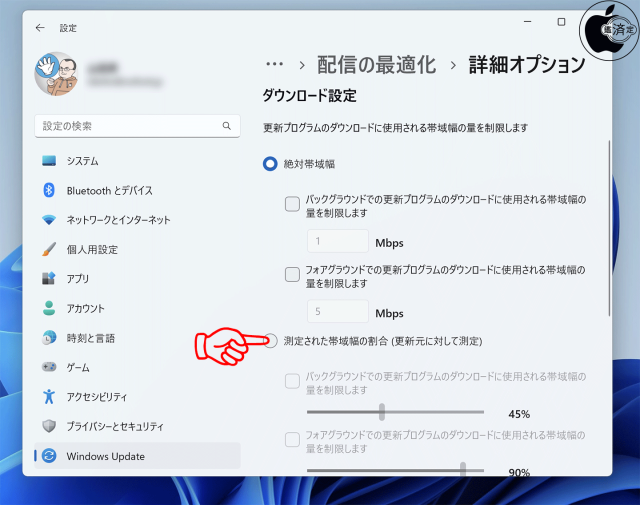Open Bluetooth とデバイス settings
The image size is (640, 505).
[110, 190]
